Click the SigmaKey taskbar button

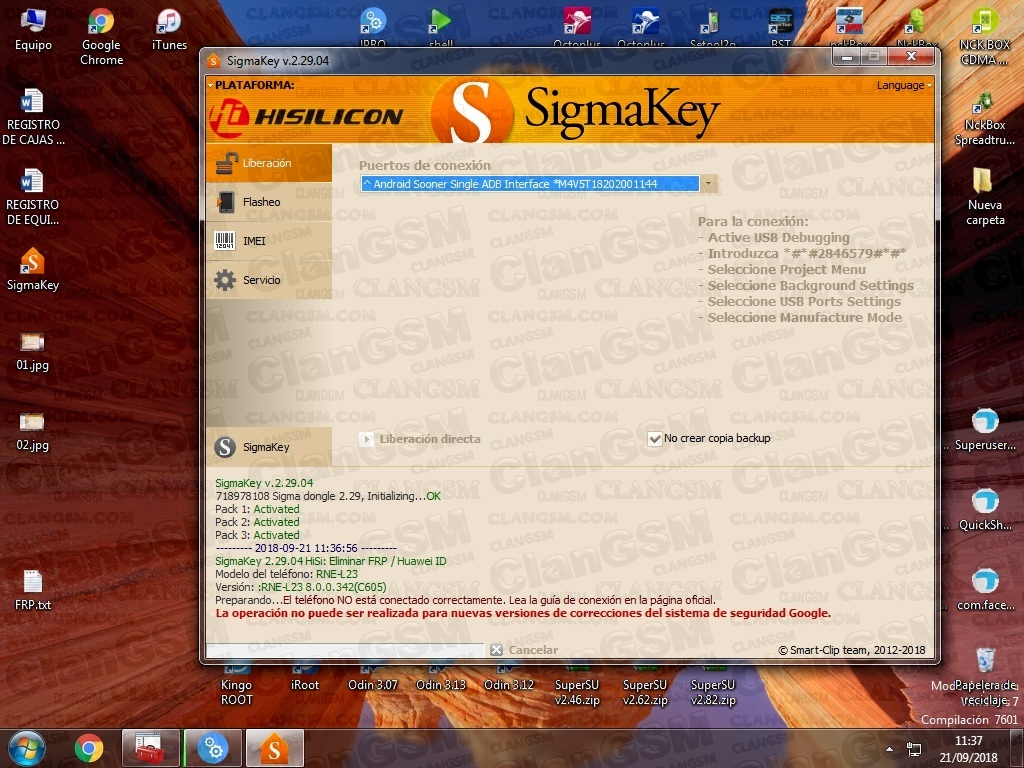(x=275, y=748)
